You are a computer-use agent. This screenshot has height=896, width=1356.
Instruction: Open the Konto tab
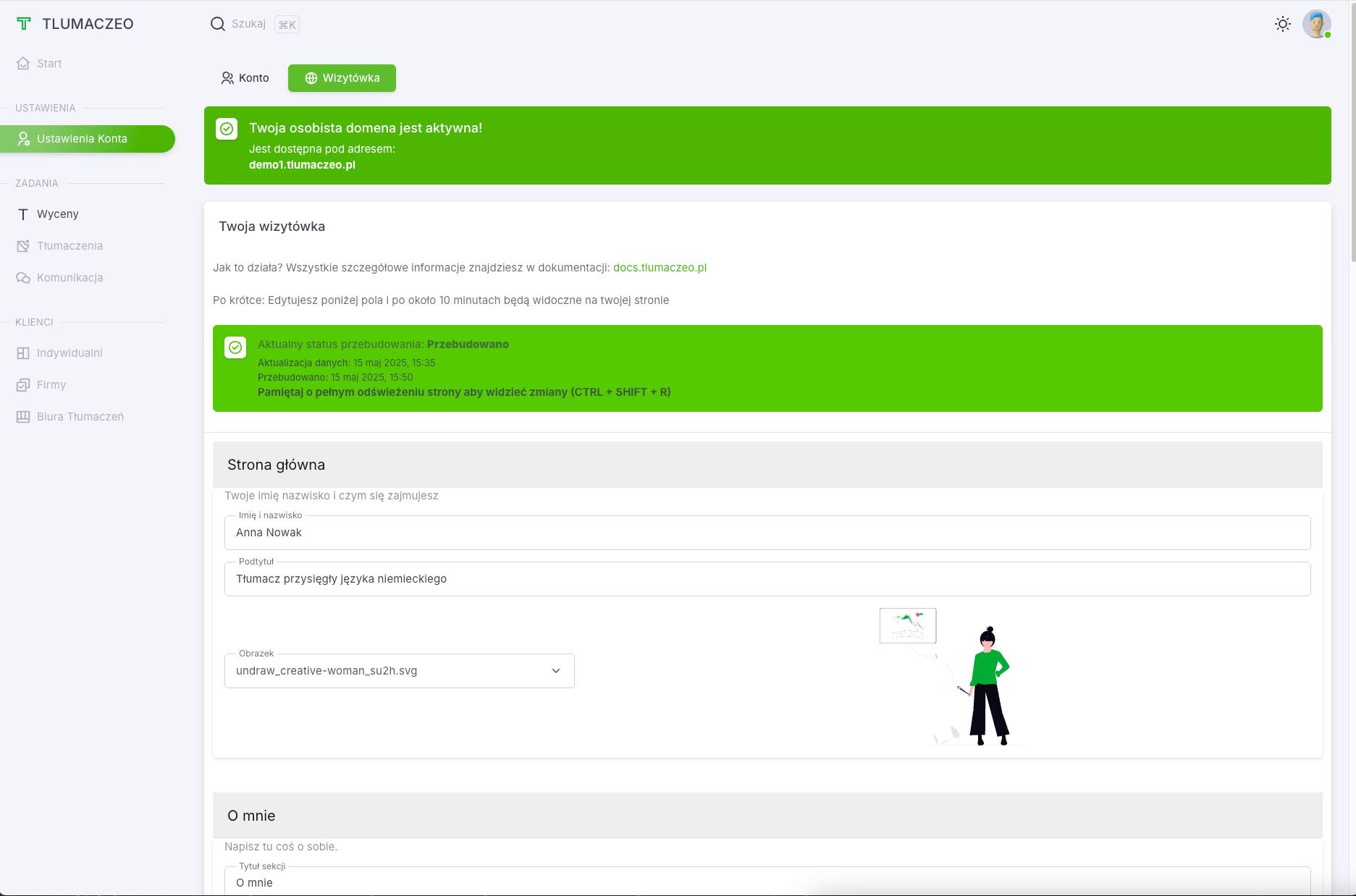click(245, 78)
